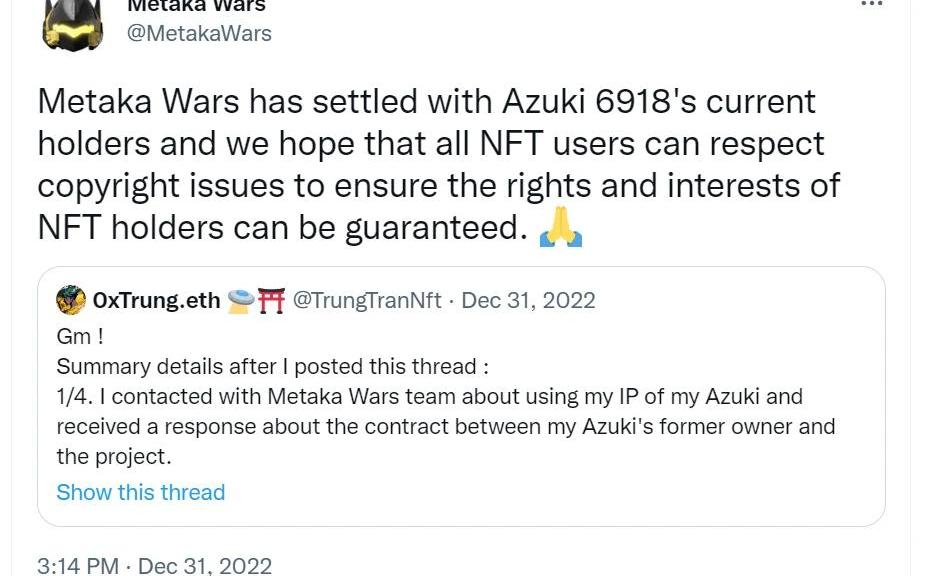Image resolution: width=929 pixels, height=576 pixels.
Task: Visit the @TrungTranNft handle
Action: pos(367,300)
